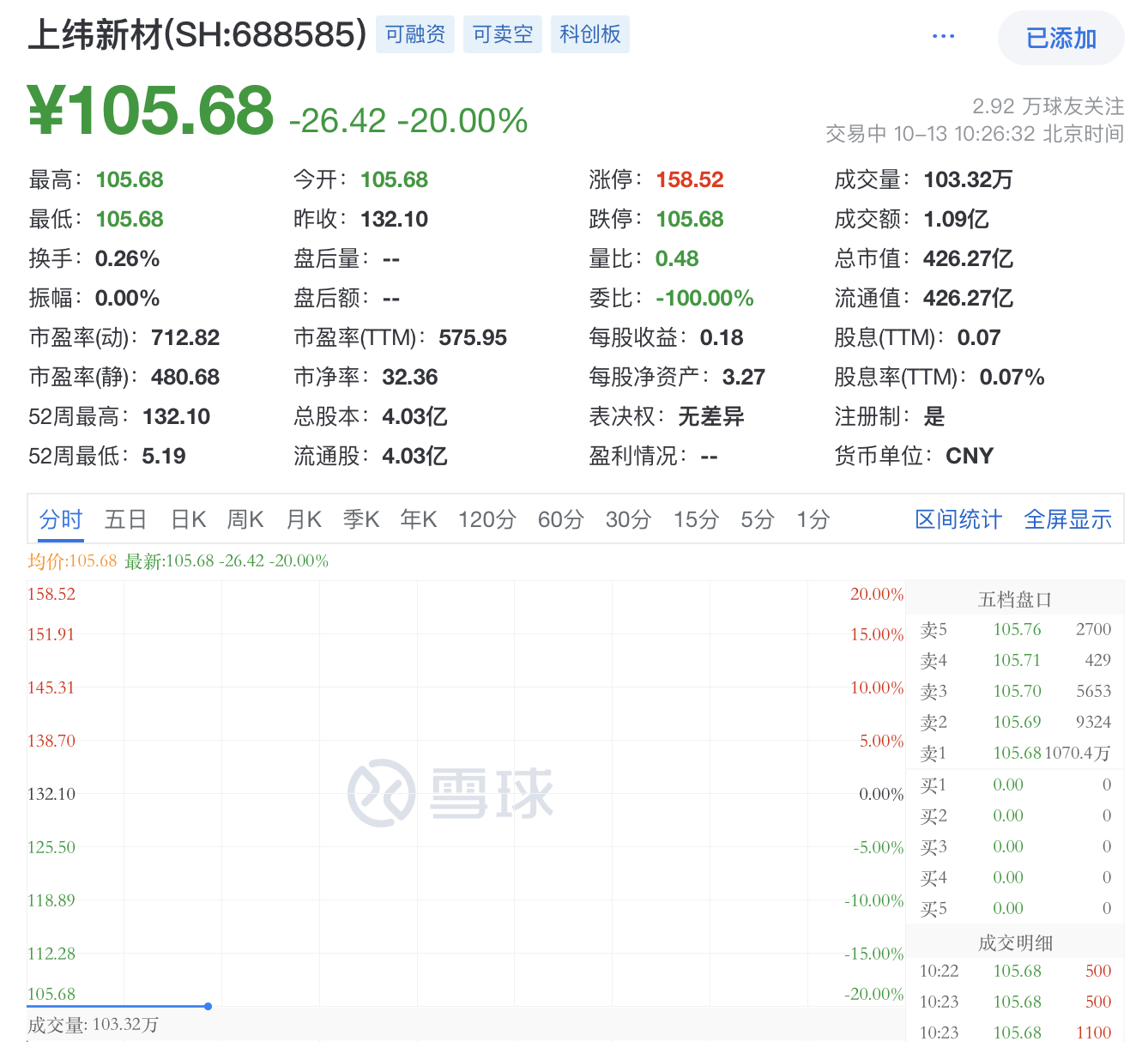The height and width of the screenshot is (1042, 1148).
Task: Open more options via the ellipsis icon
Action: (x=942, y=35)
